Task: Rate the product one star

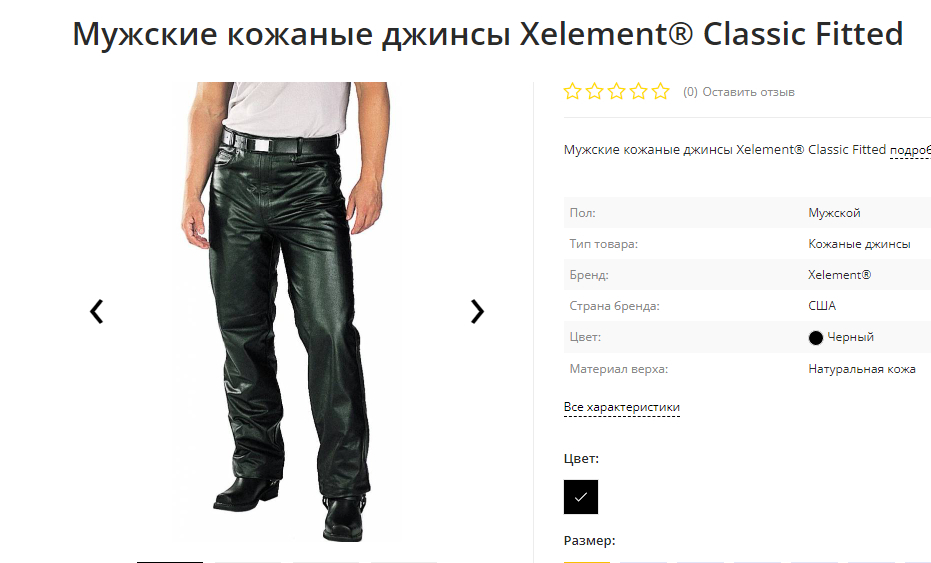Action: pyautogui.click(x=572, y=91)
